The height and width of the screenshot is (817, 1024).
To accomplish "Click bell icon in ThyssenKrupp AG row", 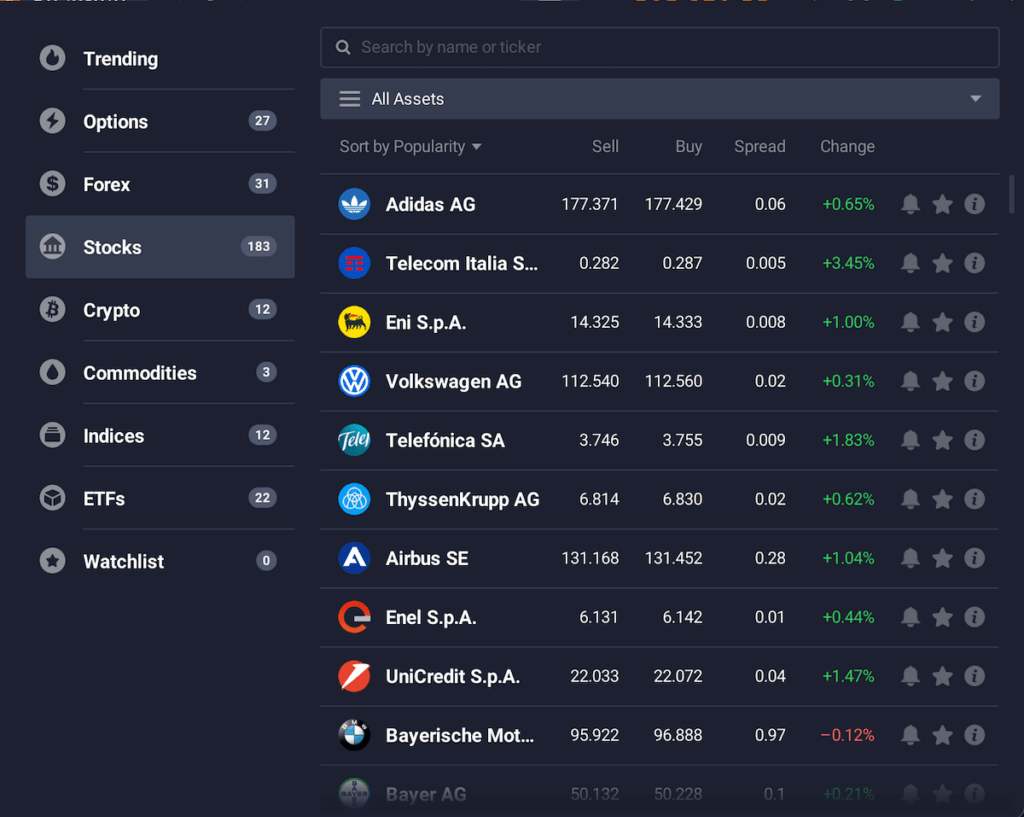I will [910, 499].
